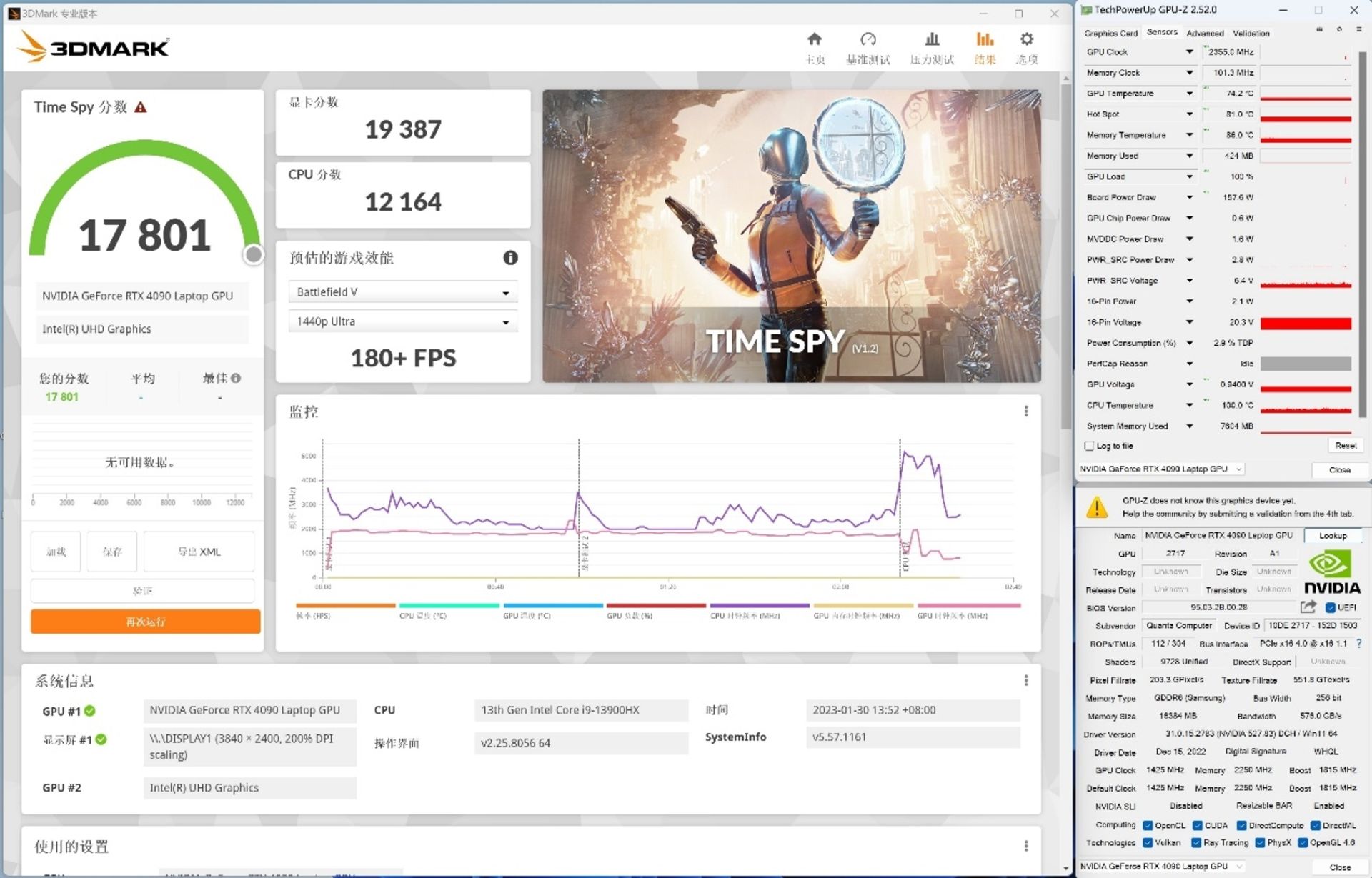The height and width of the screenshot is (878, 1372).
Task: Click the green check icon beside GPU #1
Action: [x=90, y=711]
